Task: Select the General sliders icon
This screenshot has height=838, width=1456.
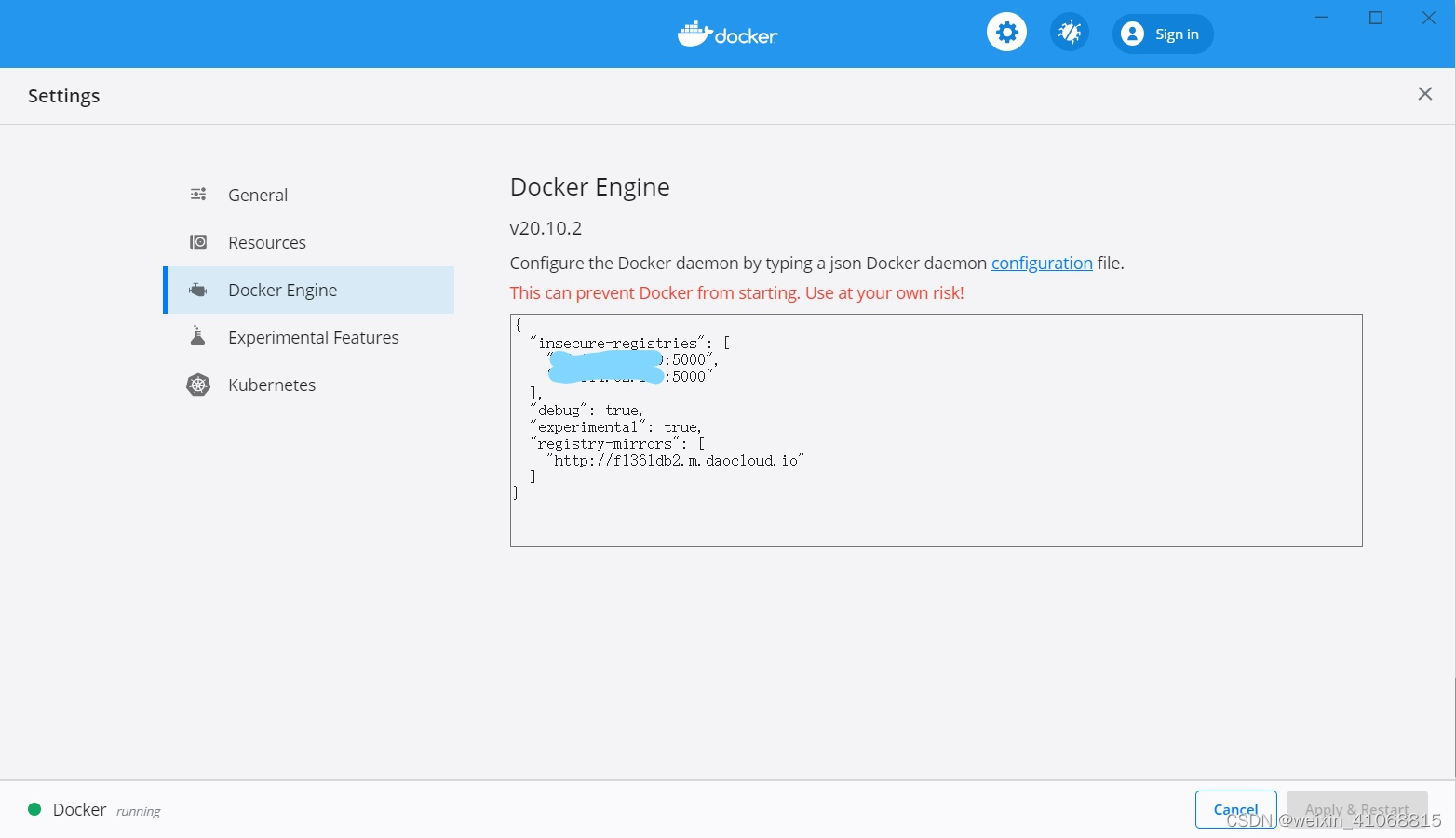Action: 197,194
